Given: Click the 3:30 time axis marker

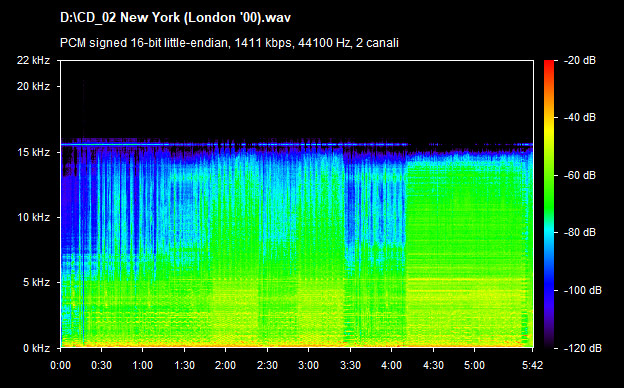Looking at the screenshot, I should tap(350, 365).
